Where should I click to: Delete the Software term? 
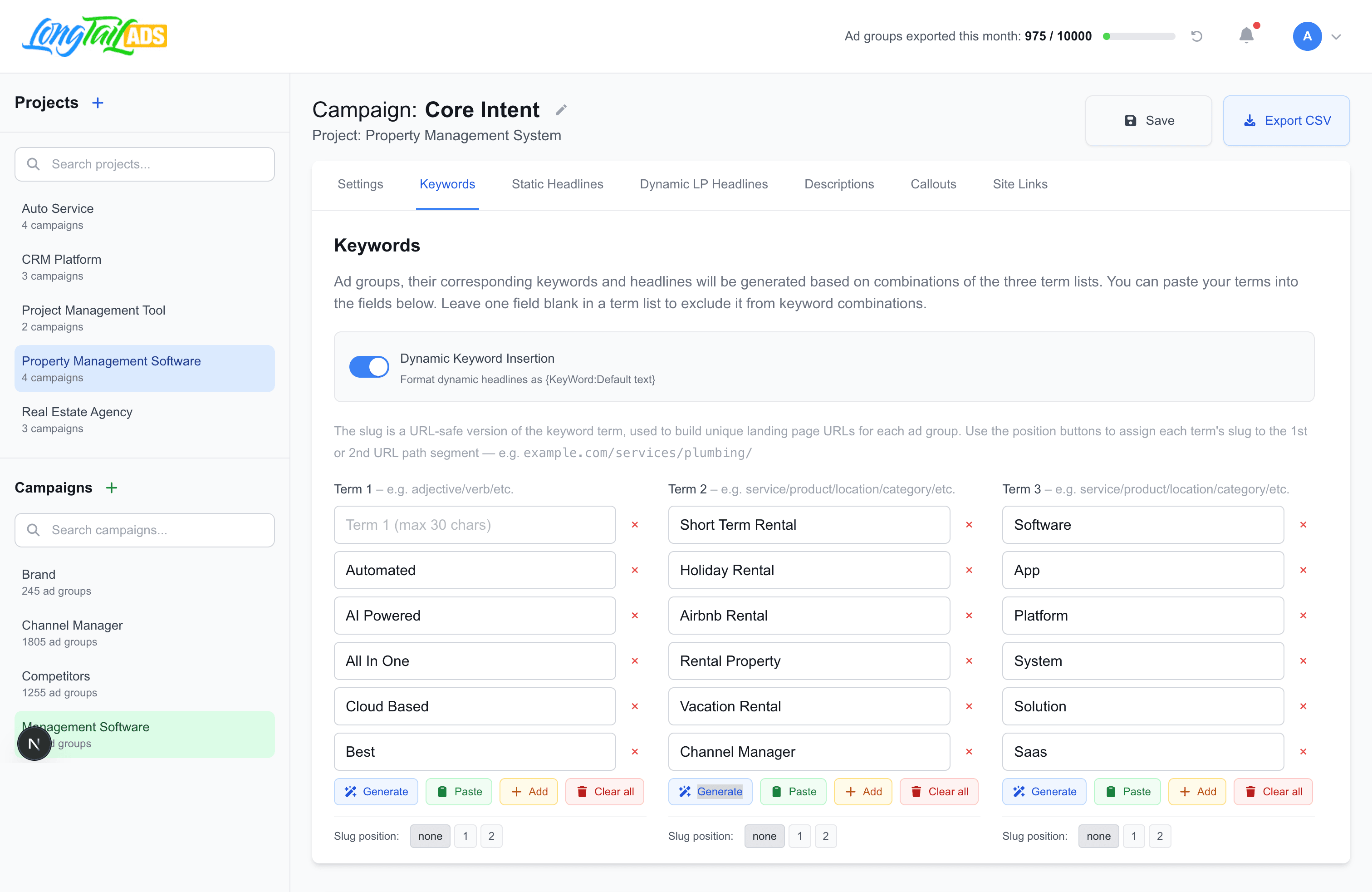tap(1303, 525)
